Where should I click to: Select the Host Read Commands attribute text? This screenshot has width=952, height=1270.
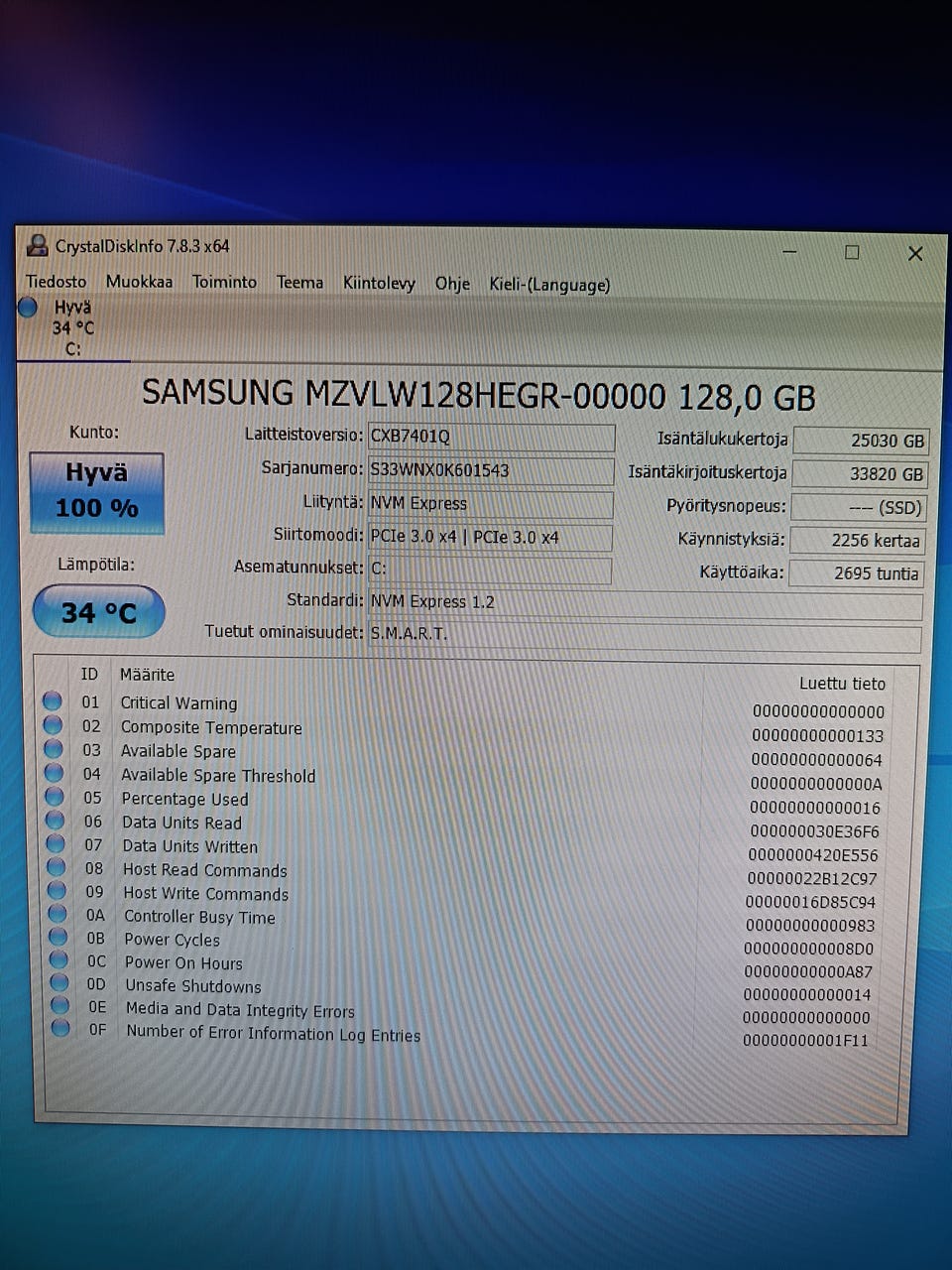205,870
